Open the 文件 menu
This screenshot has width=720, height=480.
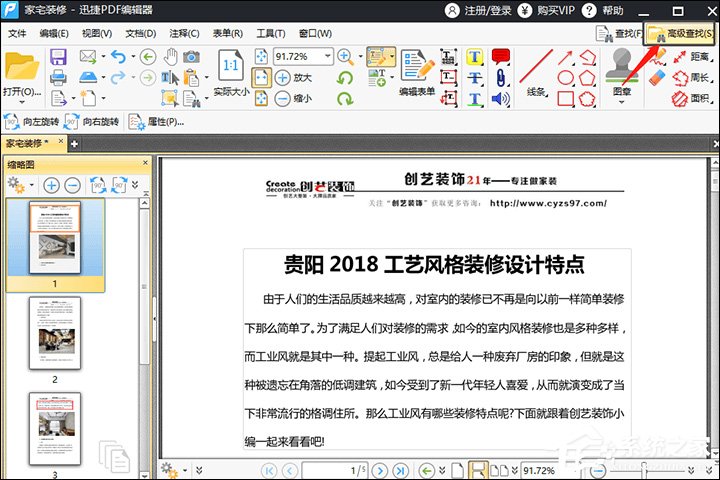[x=17, y=34]
